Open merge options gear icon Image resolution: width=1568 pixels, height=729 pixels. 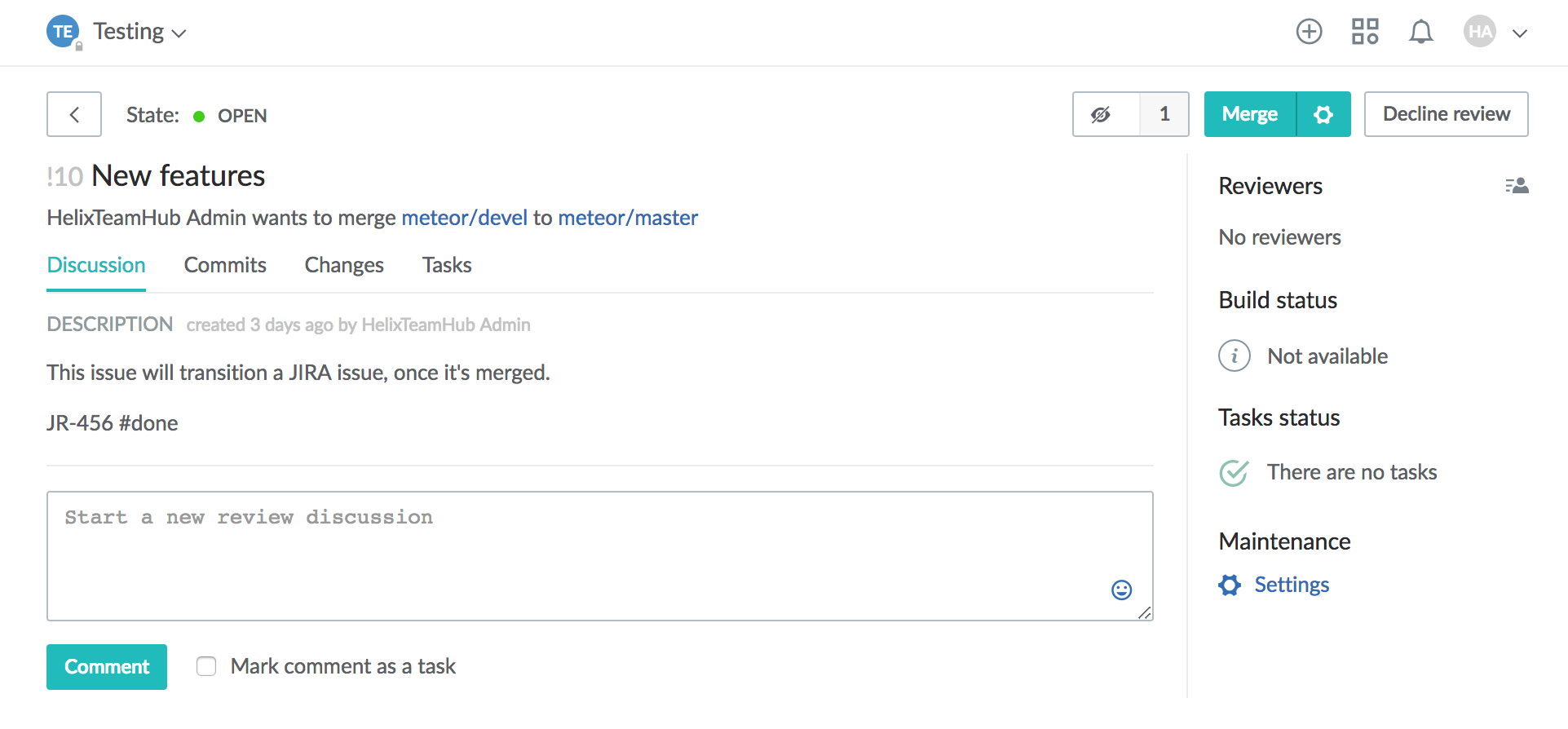click(1323, 114)
